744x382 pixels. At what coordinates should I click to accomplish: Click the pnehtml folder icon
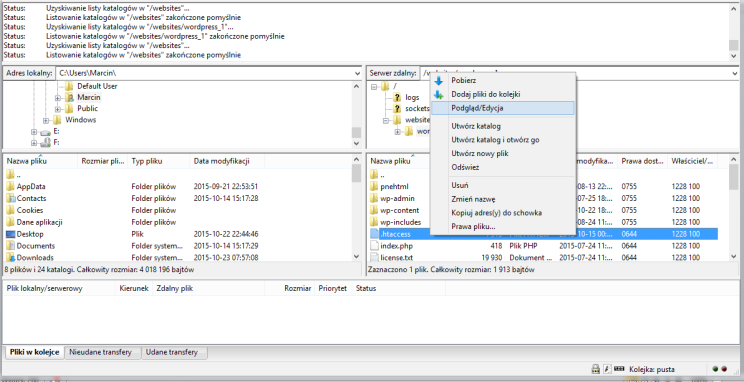[x=374, y=186]
